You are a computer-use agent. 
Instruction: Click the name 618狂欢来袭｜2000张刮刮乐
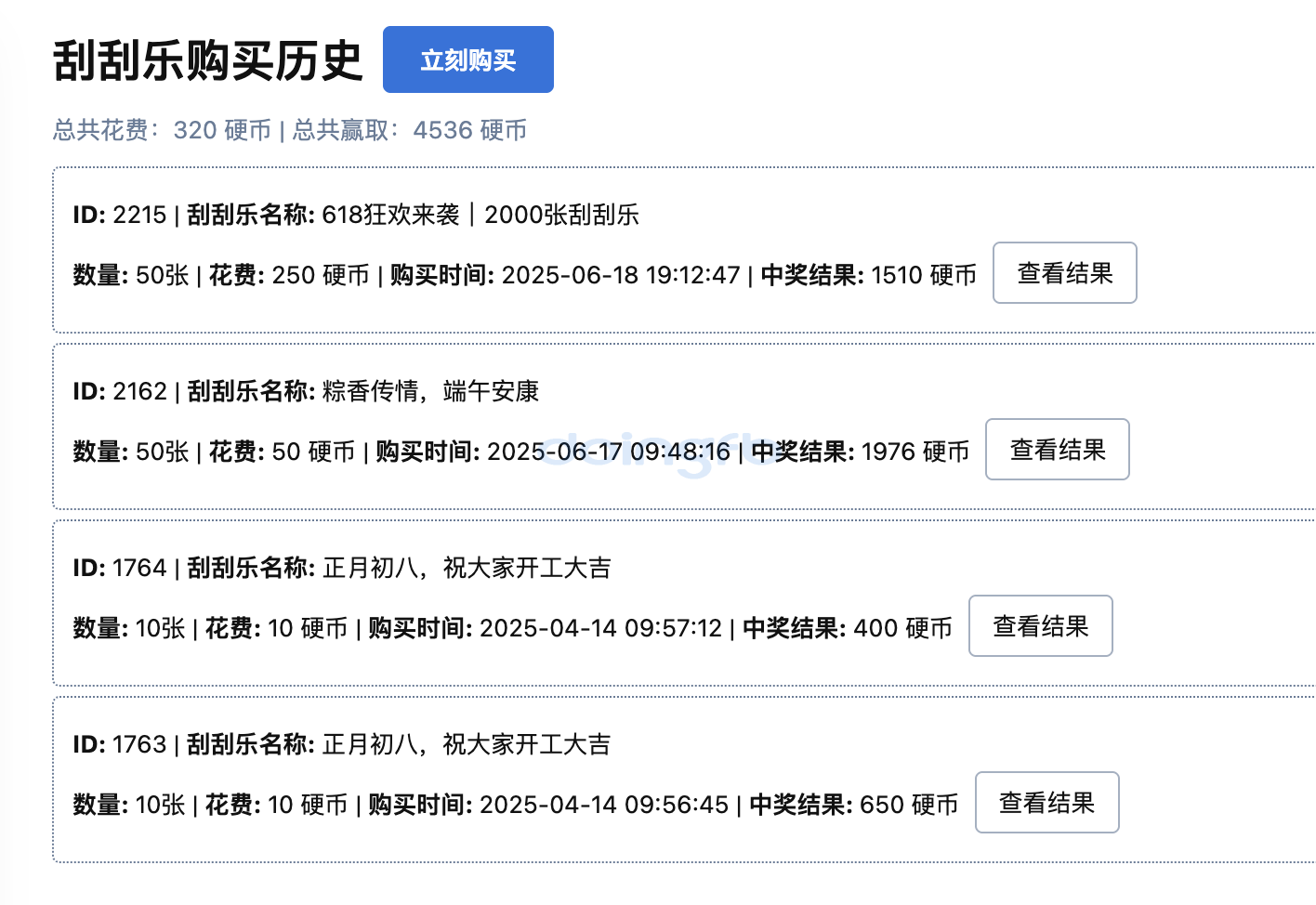click(x=480, y=215)
